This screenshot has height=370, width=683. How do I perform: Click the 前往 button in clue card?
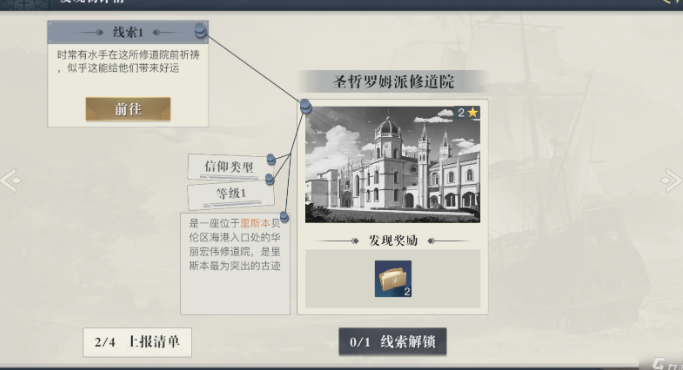click(x=128, y=109)
